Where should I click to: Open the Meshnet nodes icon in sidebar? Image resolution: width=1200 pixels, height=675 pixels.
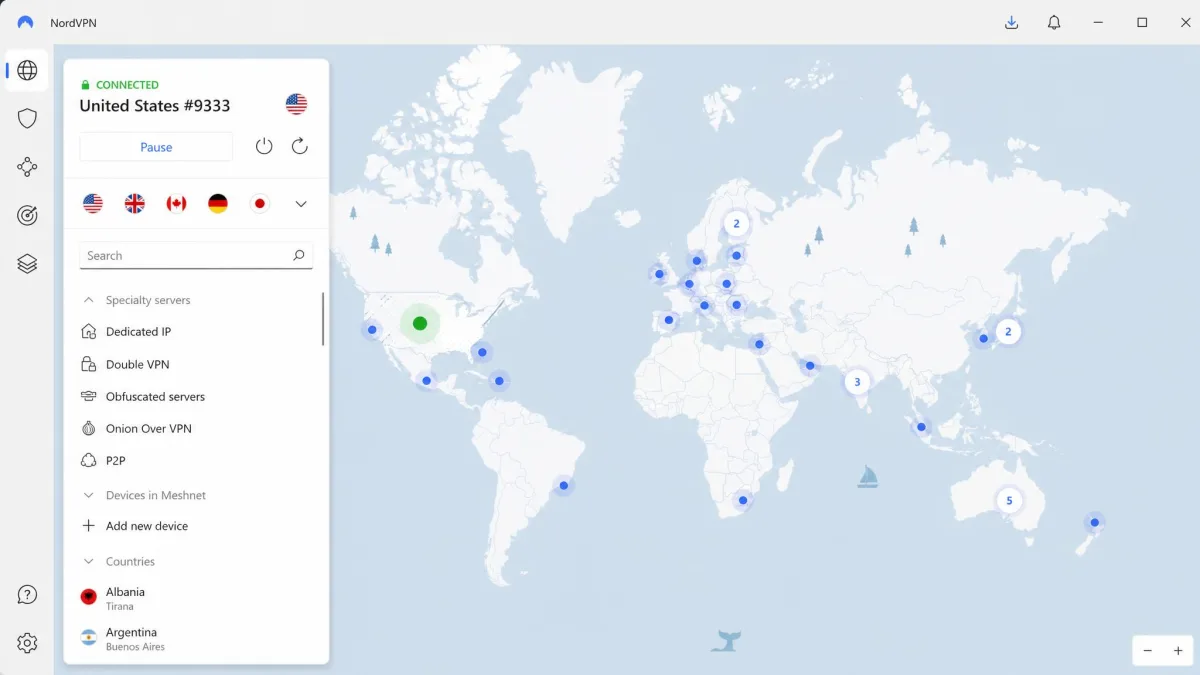click(27, 167)
